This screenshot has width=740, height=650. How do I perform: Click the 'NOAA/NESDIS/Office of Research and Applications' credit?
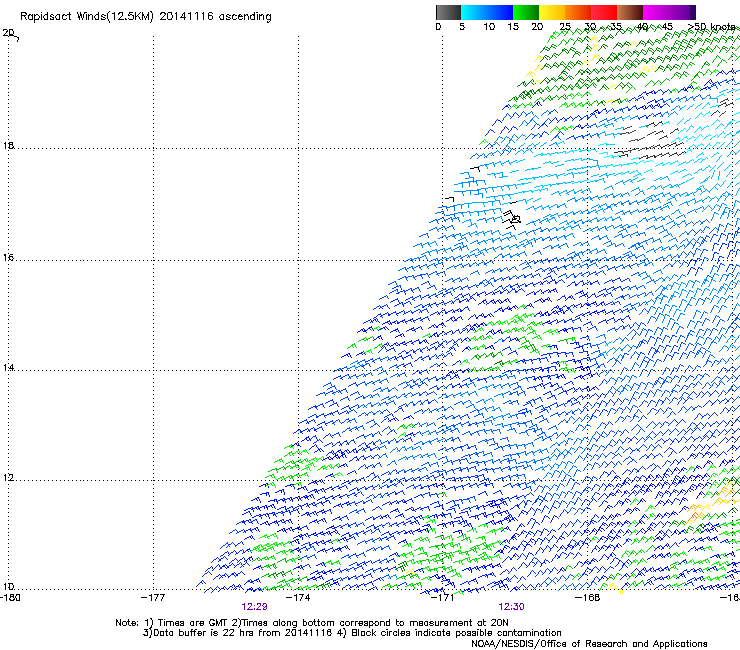pyautogui.click(x=589, y=644)
